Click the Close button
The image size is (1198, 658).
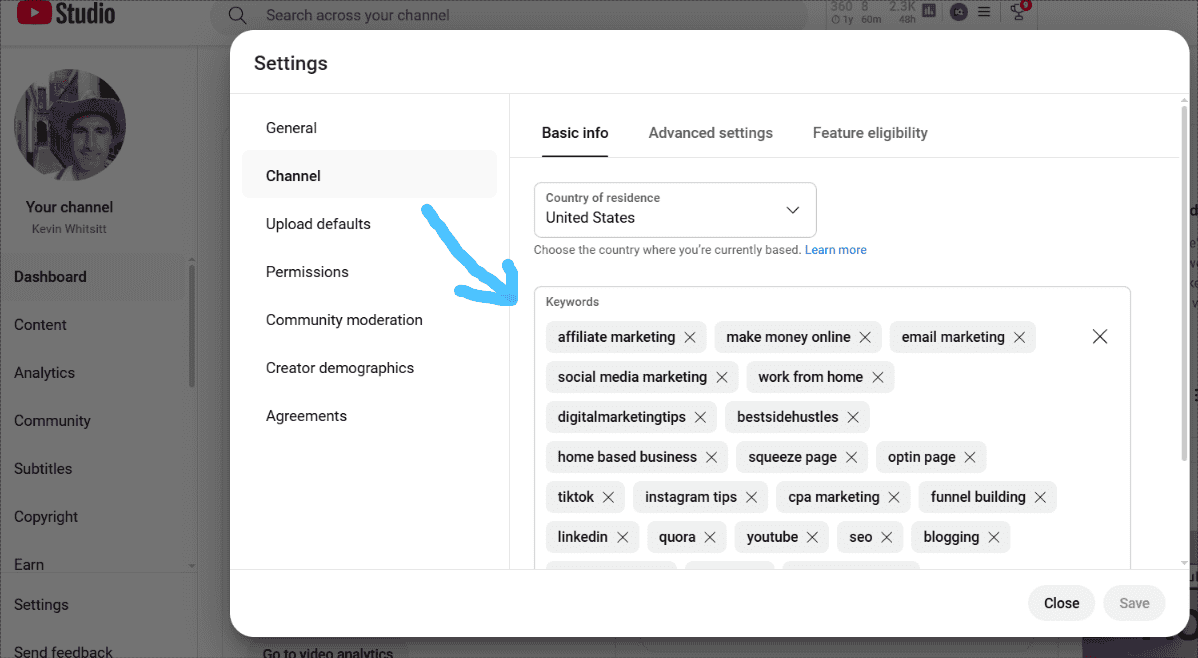click(x=1061, y=603)
